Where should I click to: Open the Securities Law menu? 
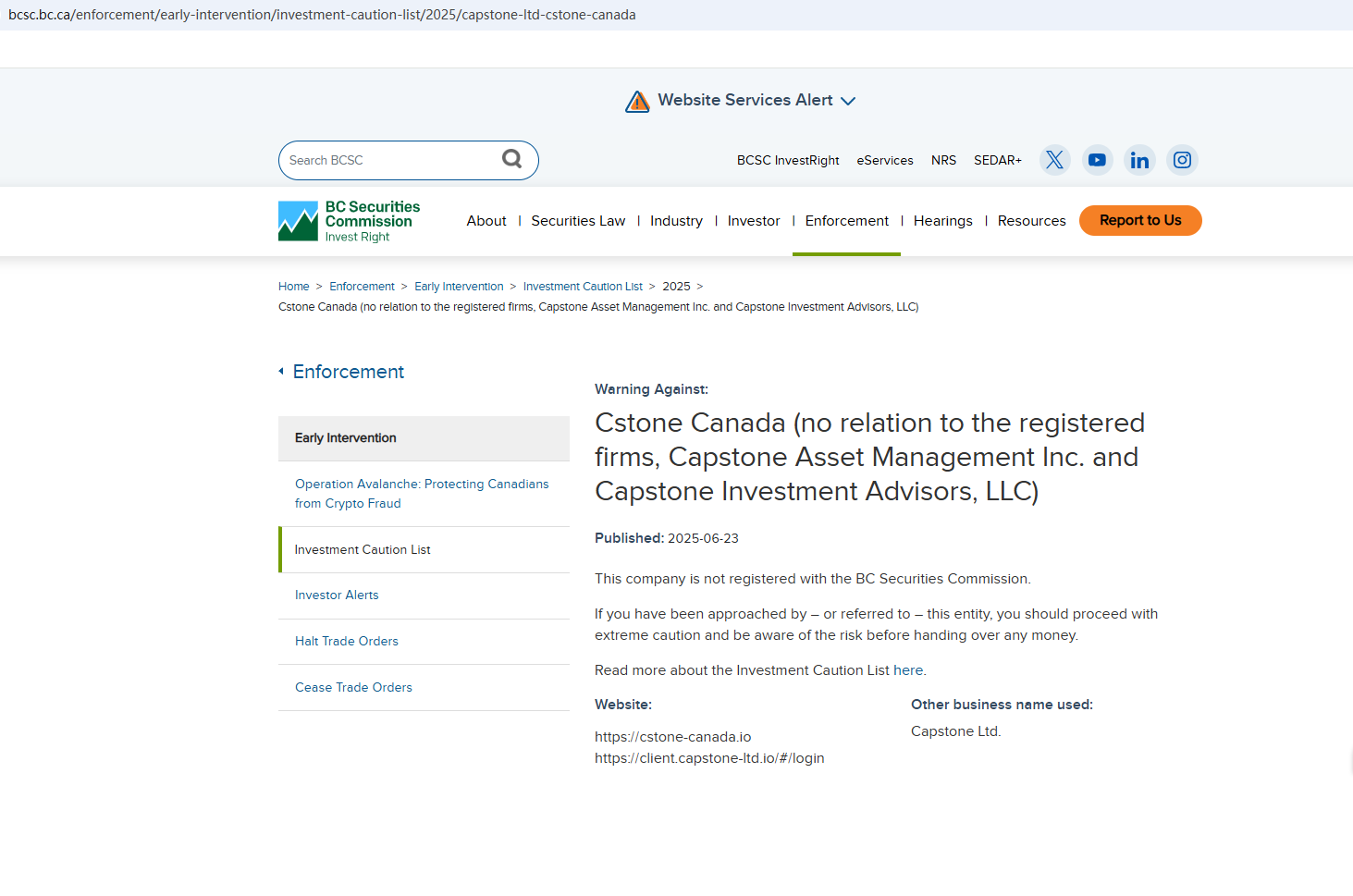coord(578,221)
